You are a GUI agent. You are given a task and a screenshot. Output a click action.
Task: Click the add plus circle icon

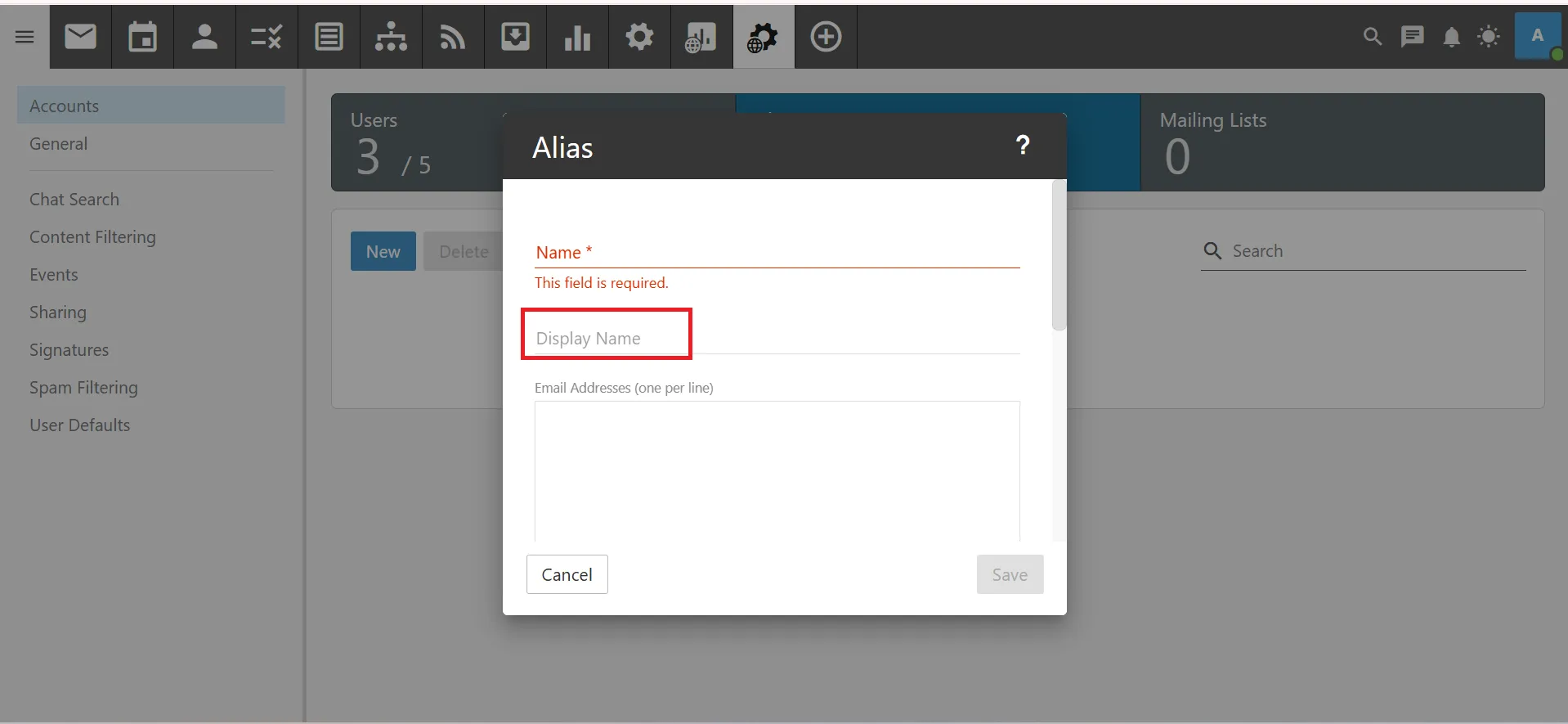(826, 37)
